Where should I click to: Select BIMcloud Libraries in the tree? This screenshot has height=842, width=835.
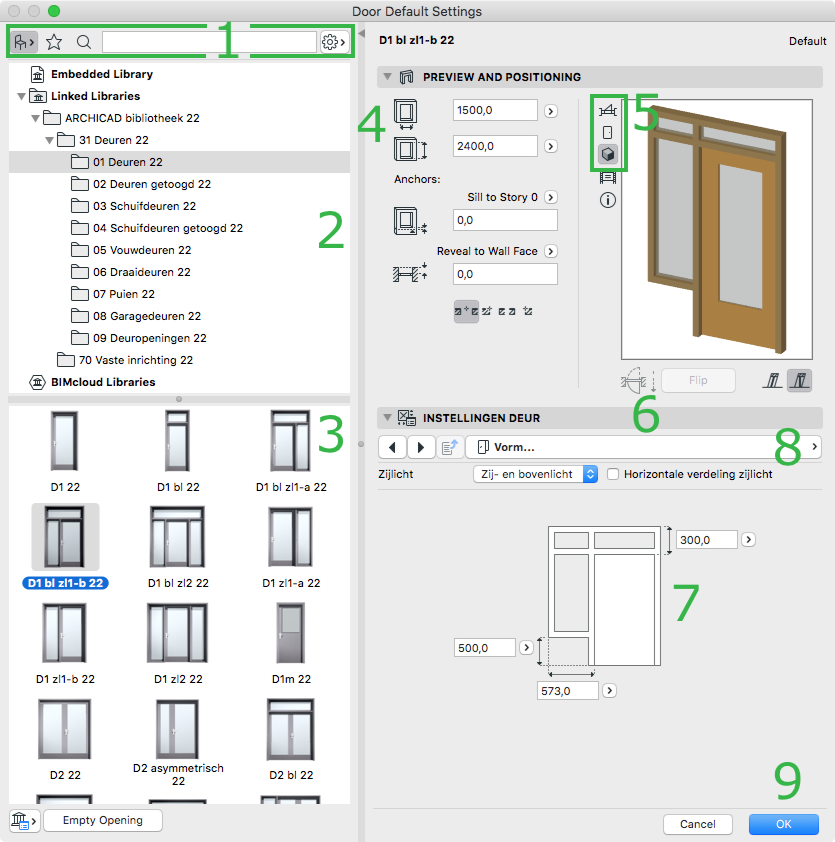[x=103, y=382]
